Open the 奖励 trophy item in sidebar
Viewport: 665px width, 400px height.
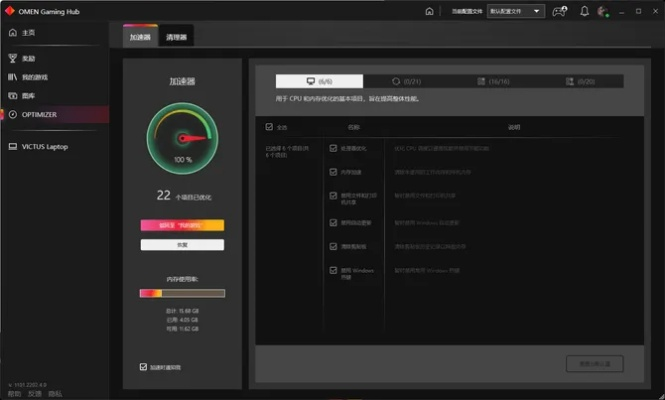(28, 59)
